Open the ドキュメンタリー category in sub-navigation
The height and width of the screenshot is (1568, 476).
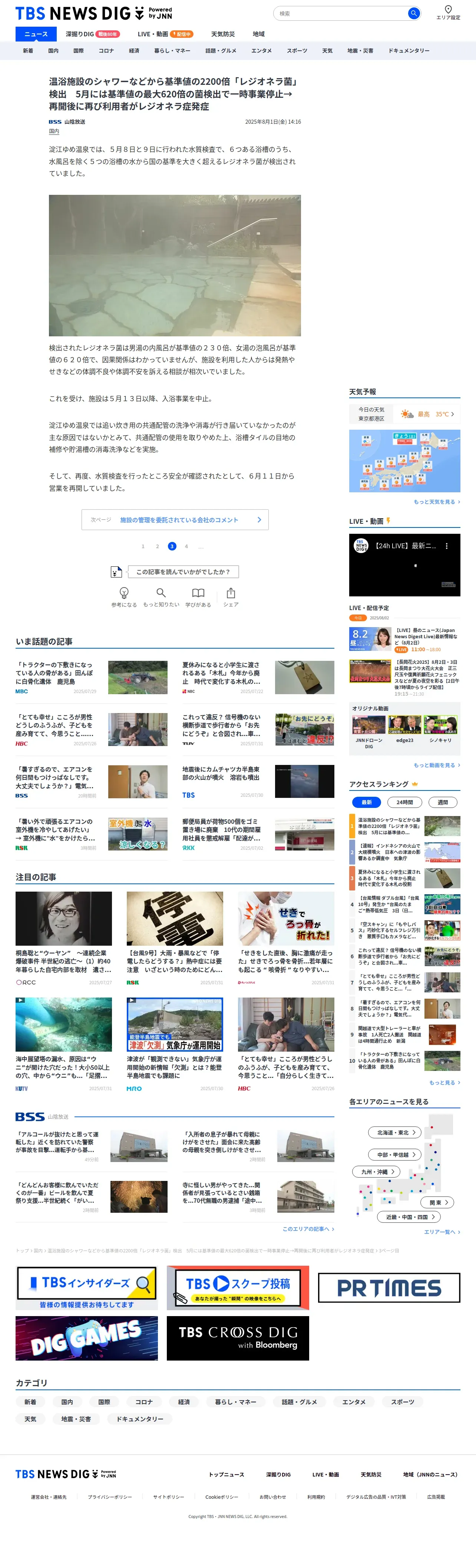(x=409, y=50)
